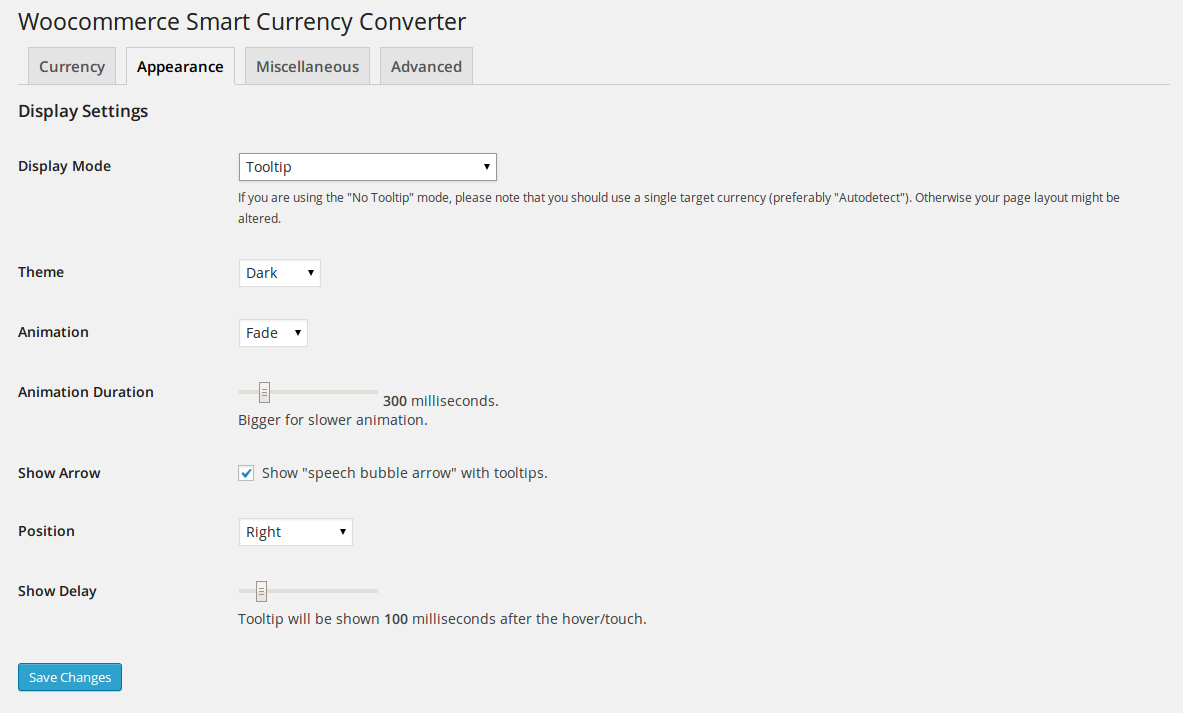
Task: Click the Show Delay label
Action: (x=57, y=592)
